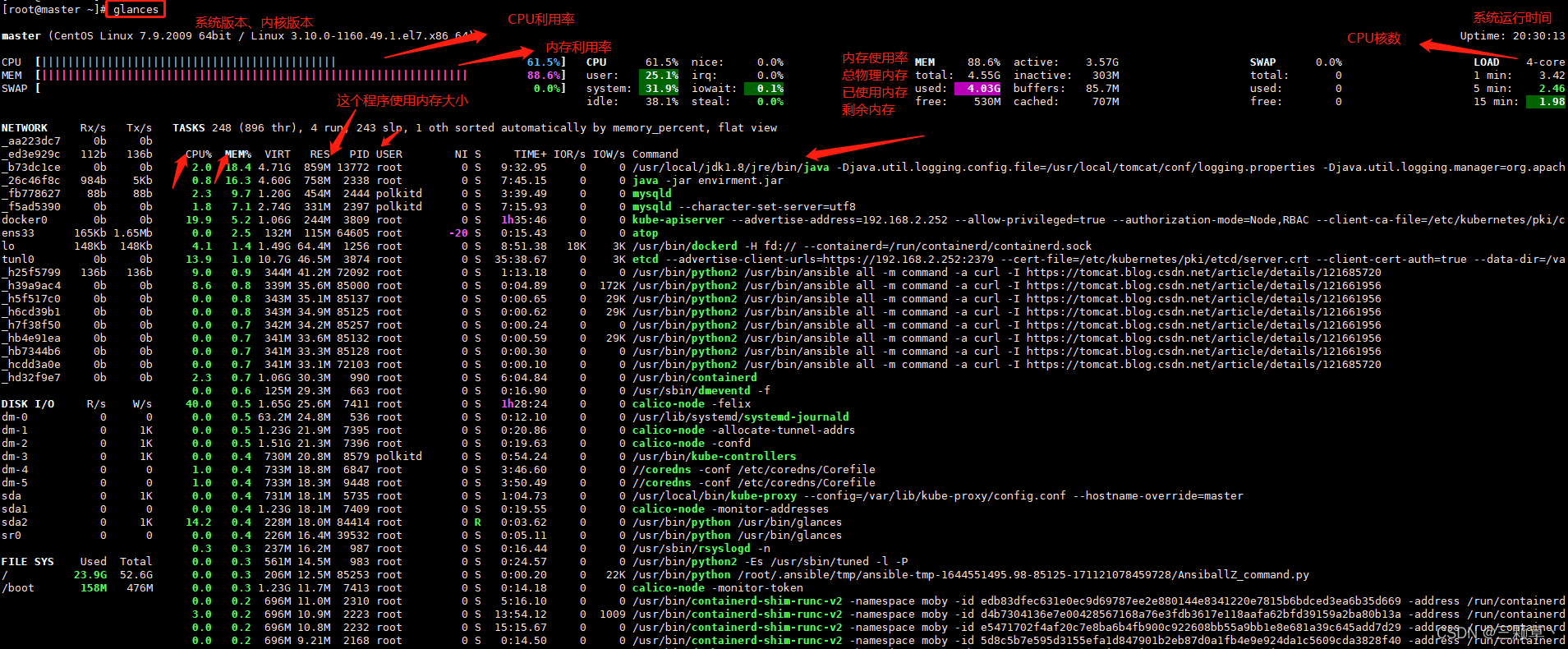Viewport: 1568px width, 649px height.
Task: Click the tunl0 network interface
Action: point(77,259)
